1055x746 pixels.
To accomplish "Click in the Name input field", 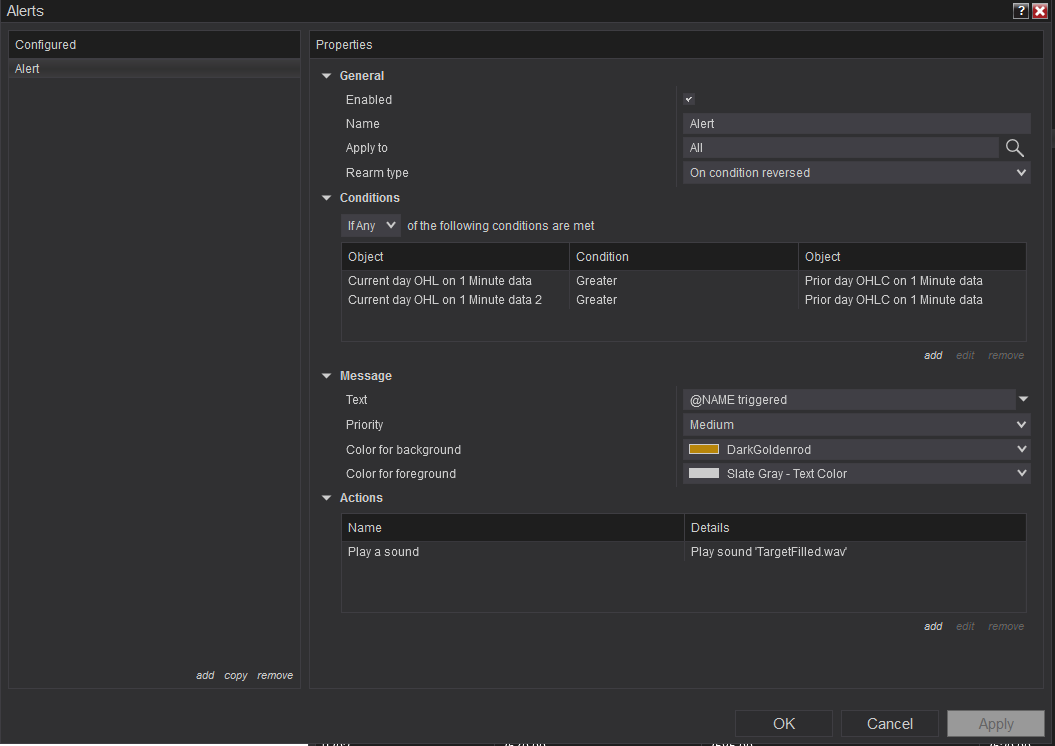I will click(856, 124).
